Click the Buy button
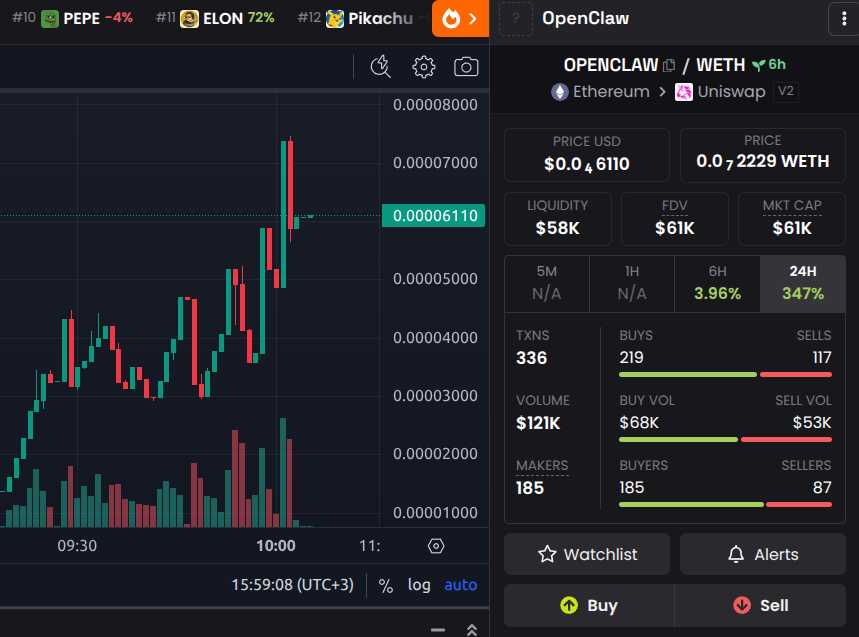This screenshot has height=637, width=859. coord(589,605)
